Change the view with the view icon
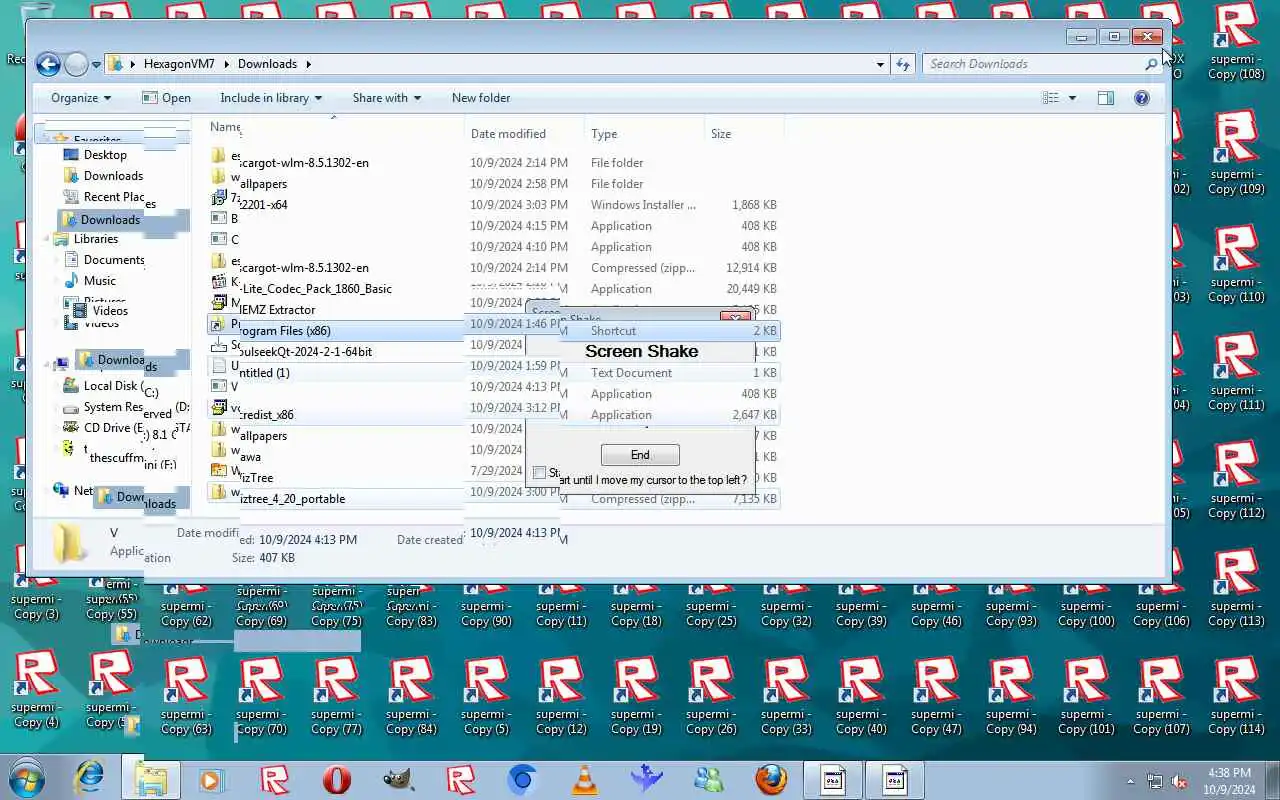 1050,98
